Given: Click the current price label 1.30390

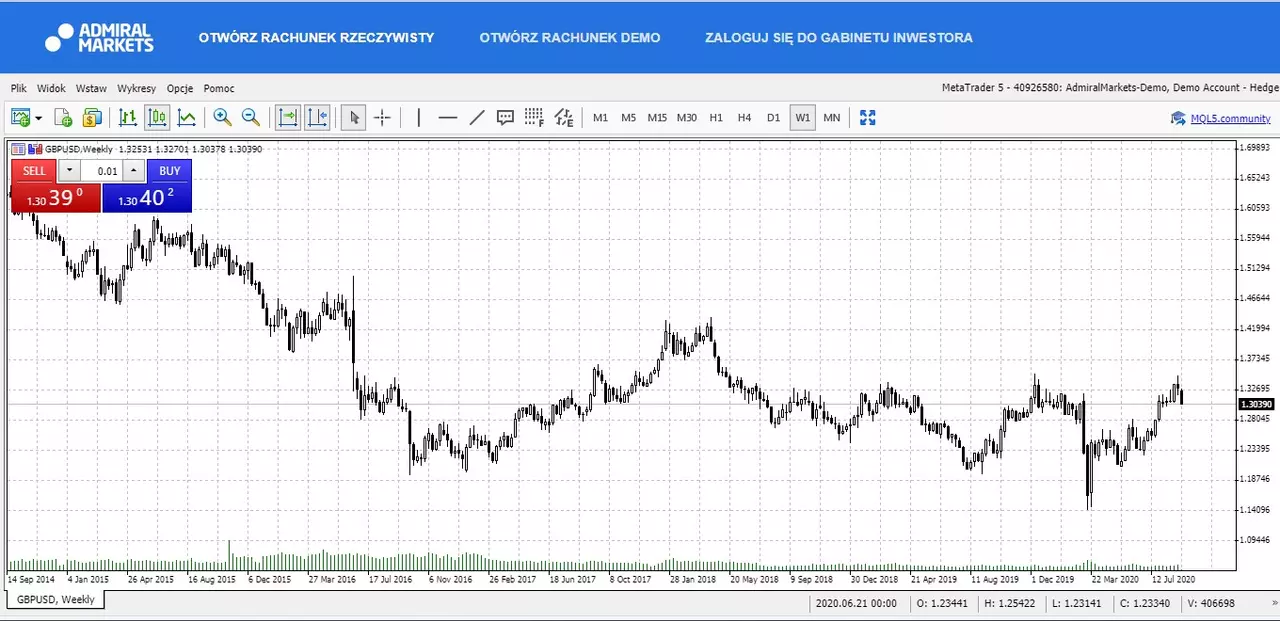Looking at the screenshot, I should pyautogui.click(x=1255, y=404).
